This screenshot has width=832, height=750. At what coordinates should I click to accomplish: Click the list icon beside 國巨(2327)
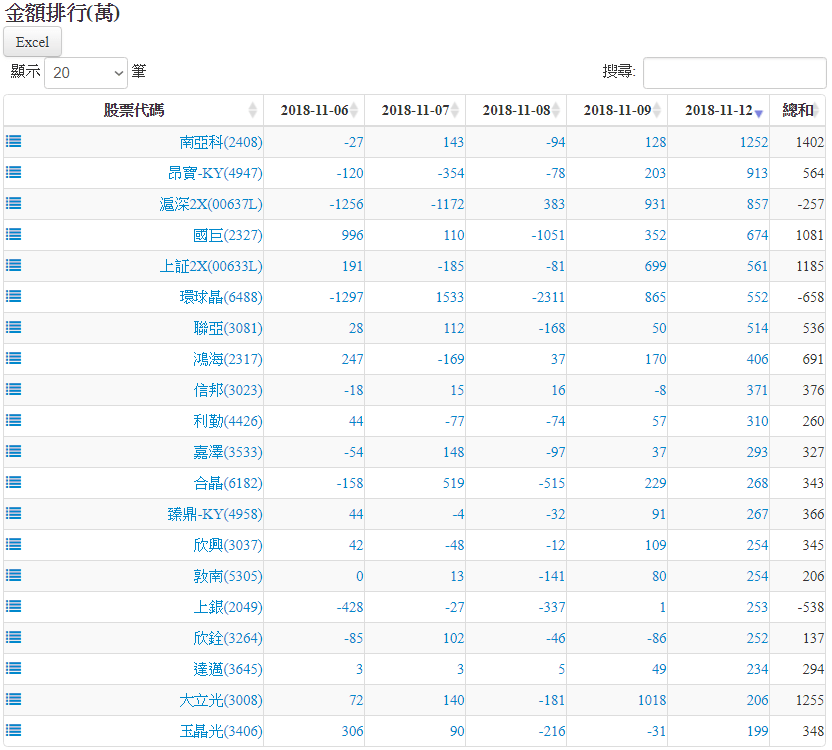[x=14, y=234]
